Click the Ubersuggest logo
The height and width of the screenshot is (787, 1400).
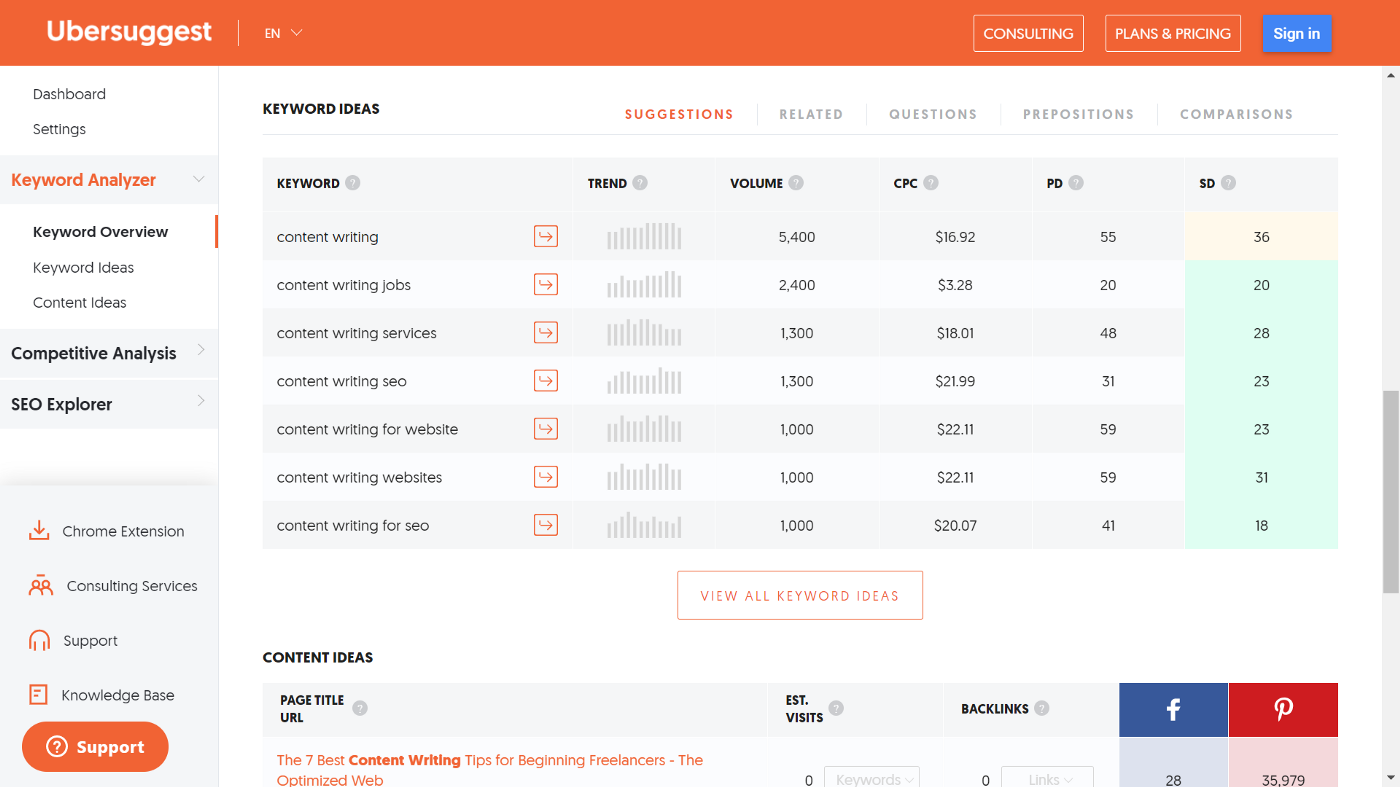pos(129,32)
